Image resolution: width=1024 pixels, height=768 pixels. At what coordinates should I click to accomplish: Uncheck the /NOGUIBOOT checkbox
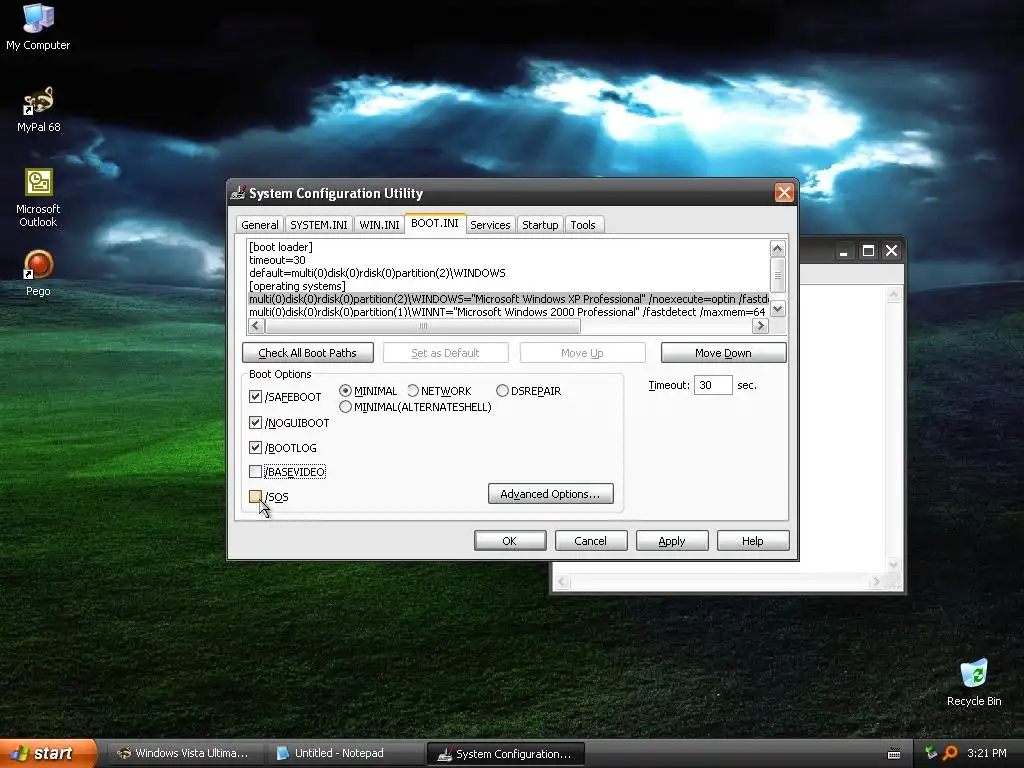coord(255,423)
